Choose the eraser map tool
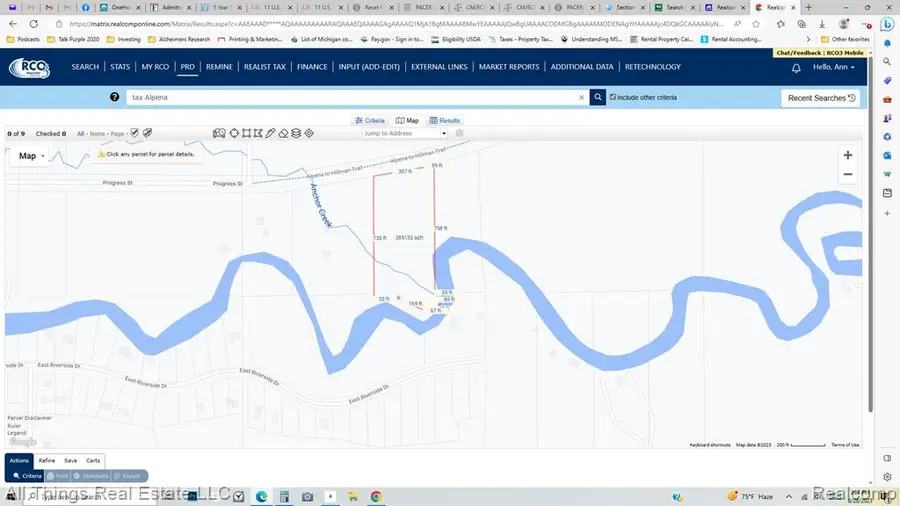Image resolution: width=900 pixels, height=506 pixels. pyautogui.click(x=283, y=133)
